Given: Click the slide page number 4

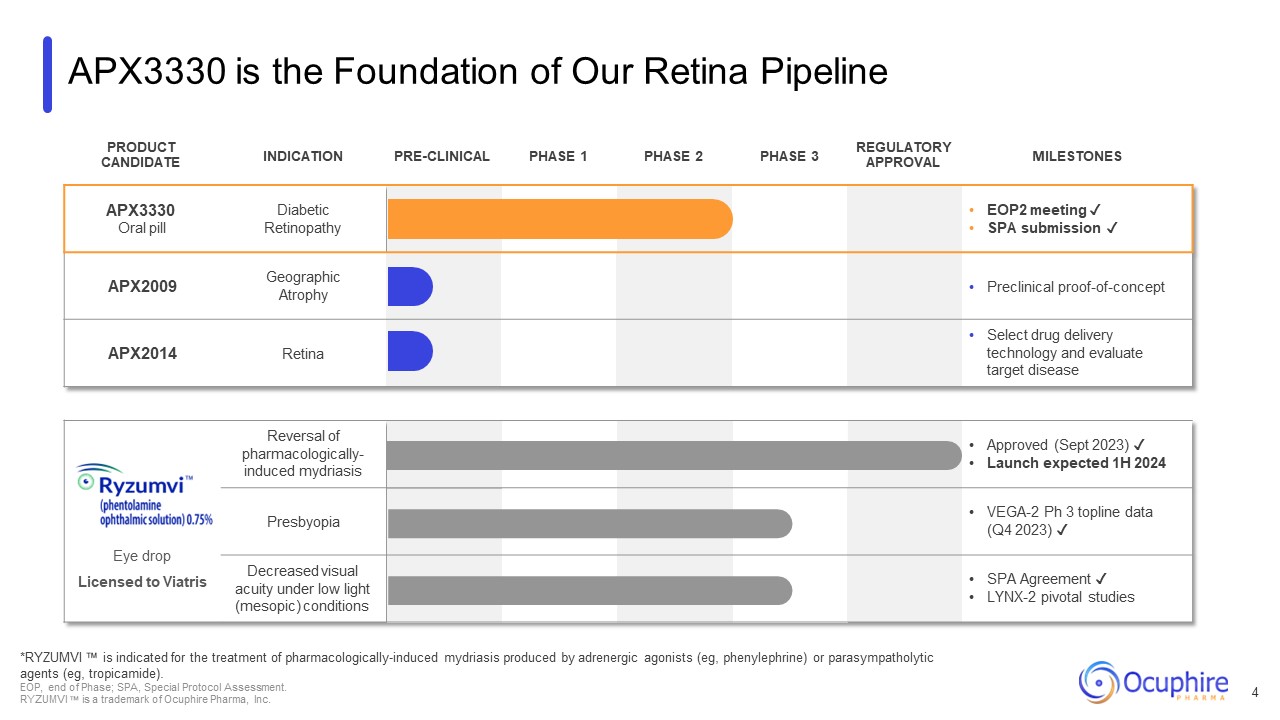Looking at the screenshot, I should (x=1256, y=693).
